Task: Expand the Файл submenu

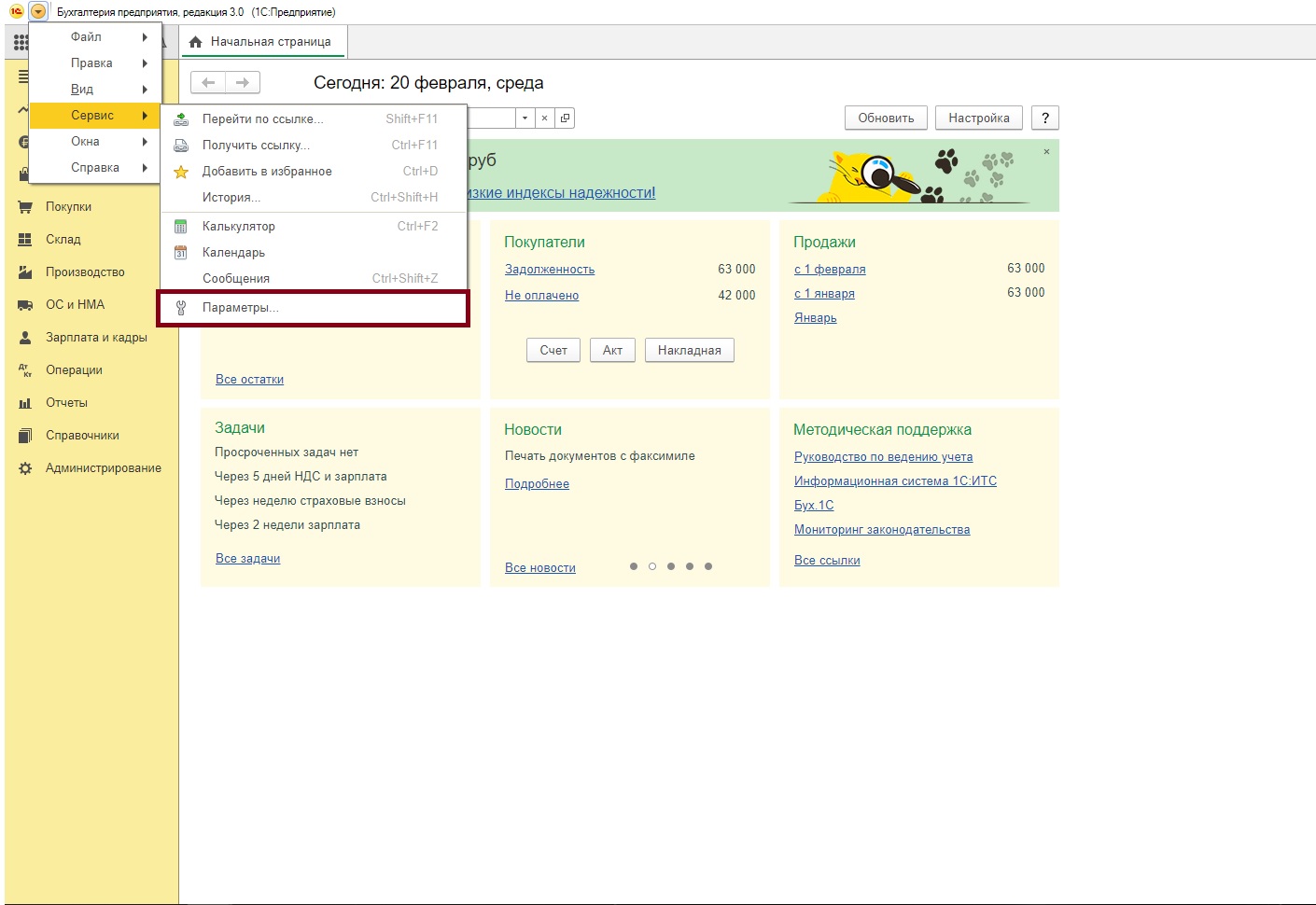Action: (x=95, y=37)
